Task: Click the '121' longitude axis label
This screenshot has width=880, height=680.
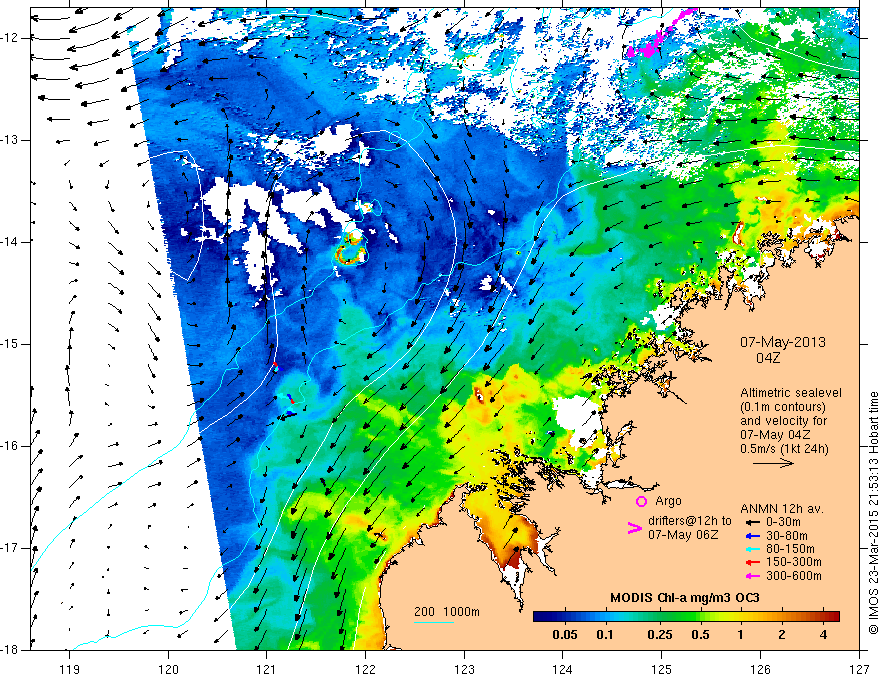Action: (x=267, y=669)
